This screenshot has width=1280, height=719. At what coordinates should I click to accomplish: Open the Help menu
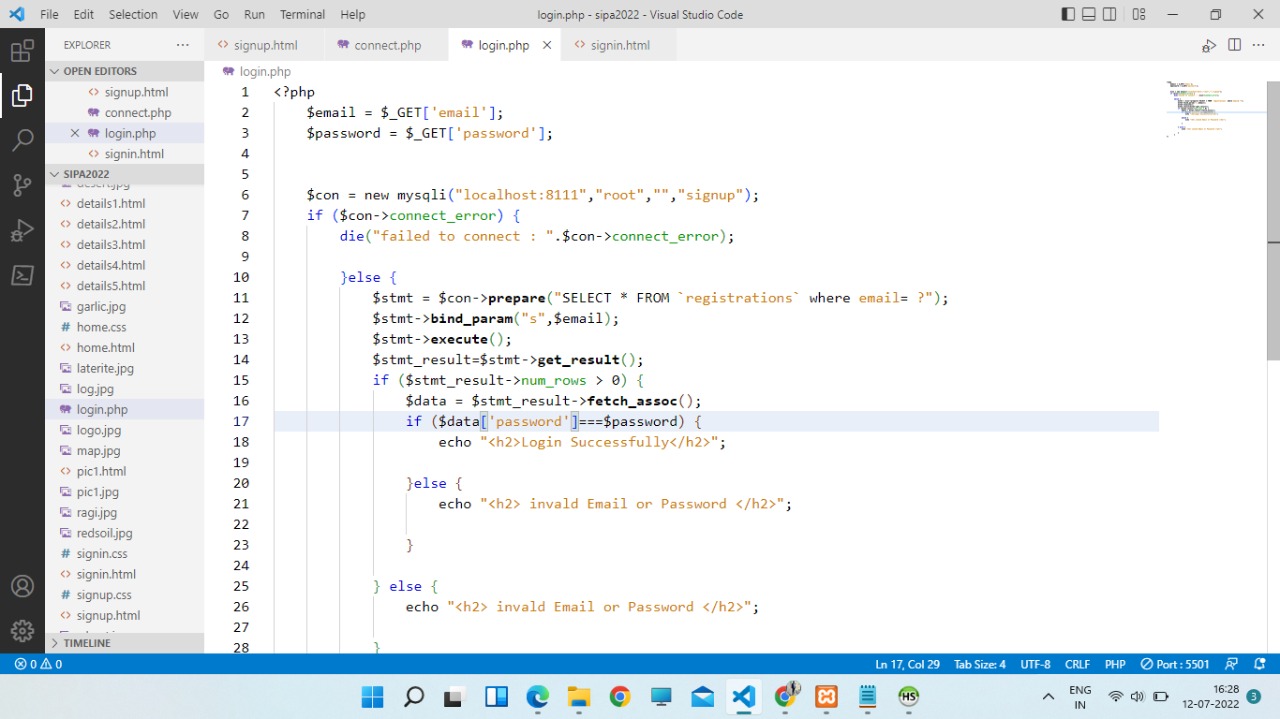352,14
